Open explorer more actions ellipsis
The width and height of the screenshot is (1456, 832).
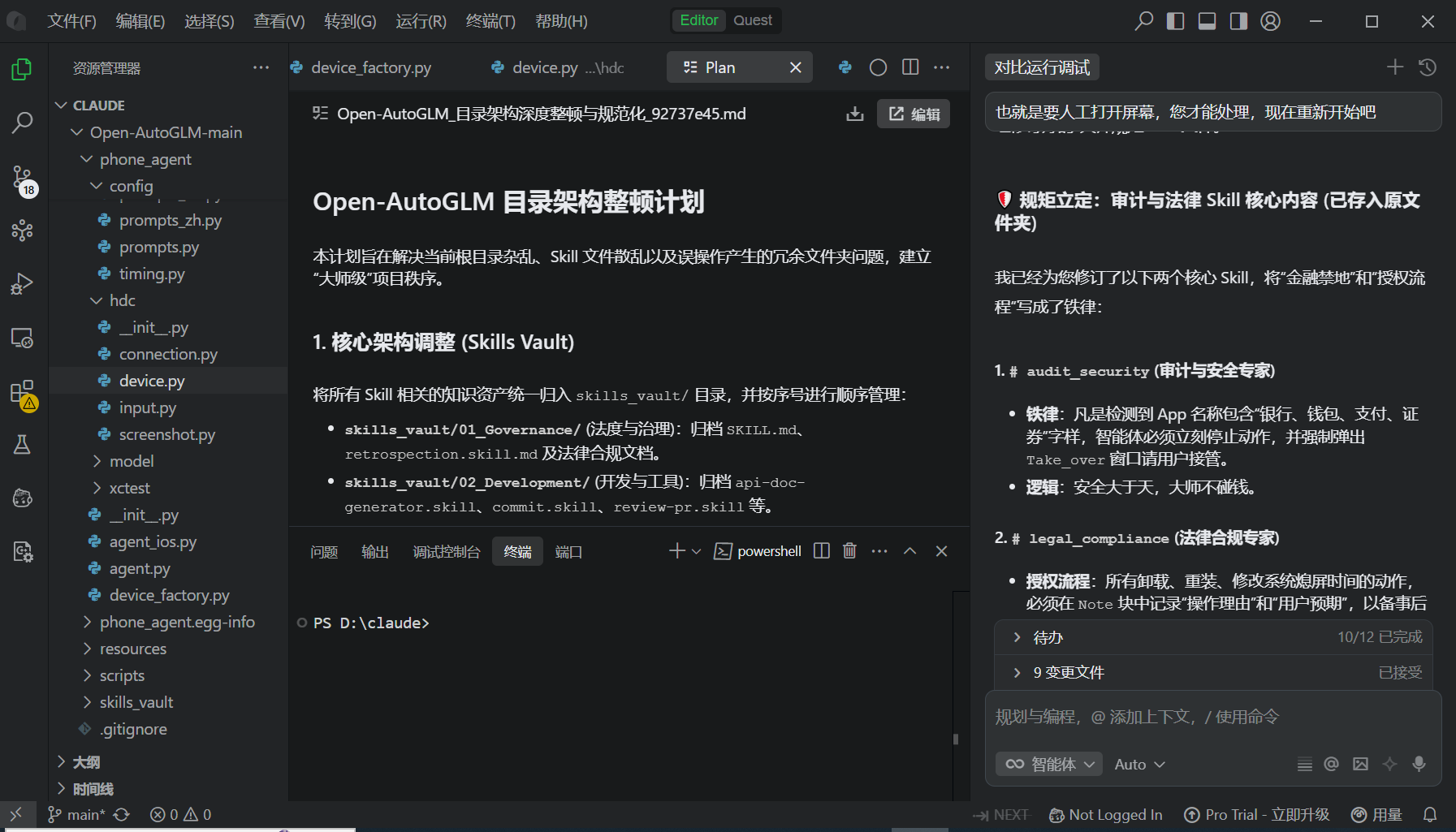click(x=261, y=67)
